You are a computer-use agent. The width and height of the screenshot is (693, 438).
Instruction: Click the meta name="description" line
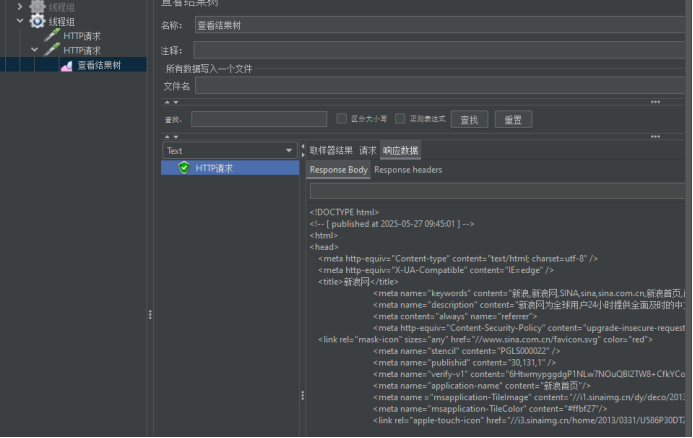pos(529,305)
